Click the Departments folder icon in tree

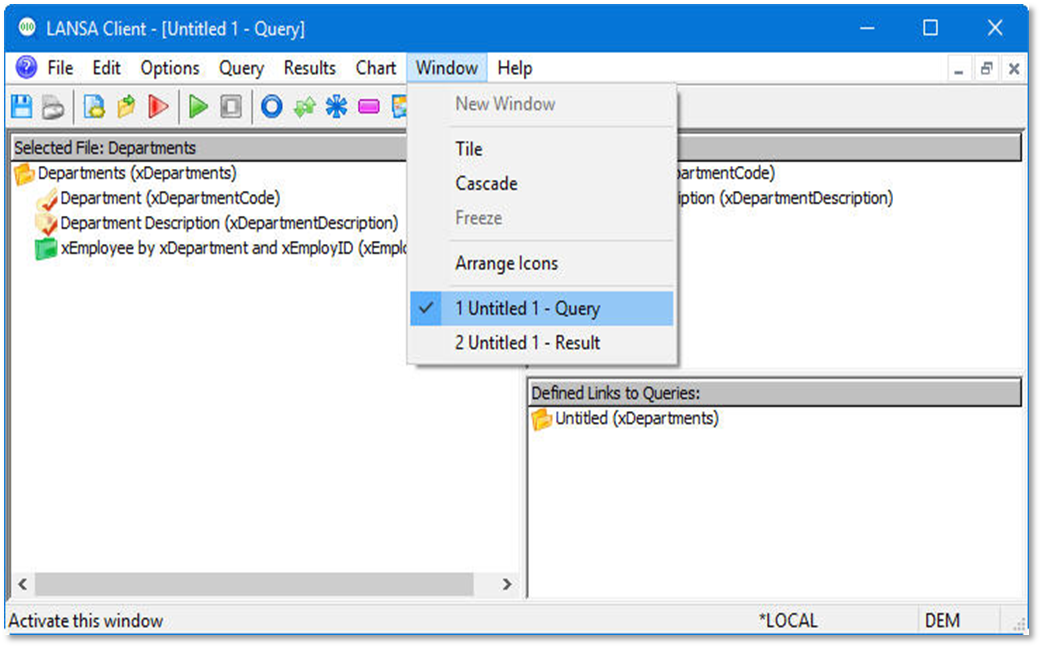point(24,174)
